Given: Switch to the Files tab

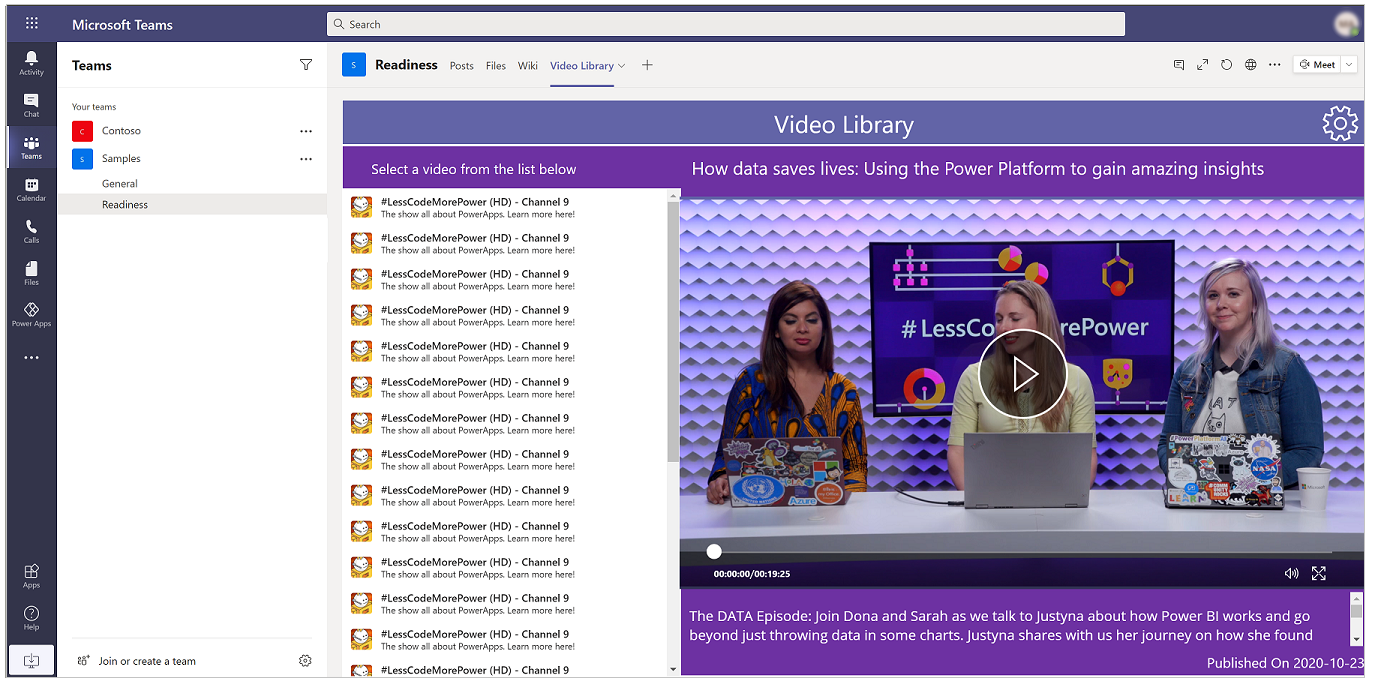Looking at the screenshot, I should 496,66.
